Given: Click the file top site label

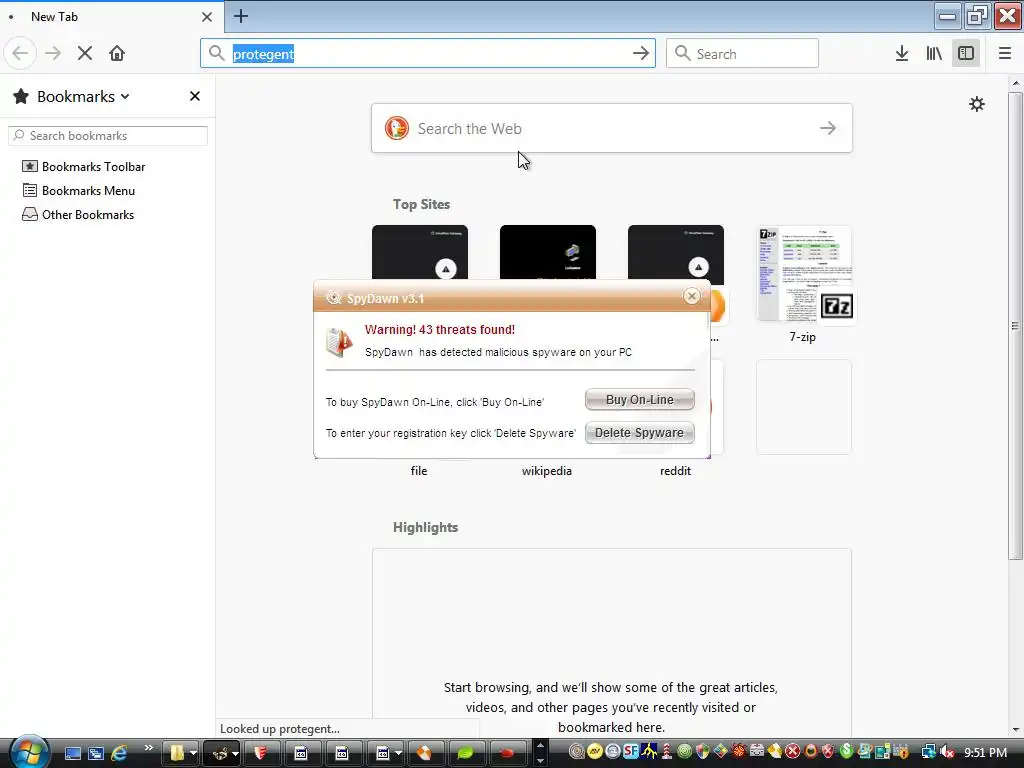Looking at the screenshot, I should [x=419, y=471].
